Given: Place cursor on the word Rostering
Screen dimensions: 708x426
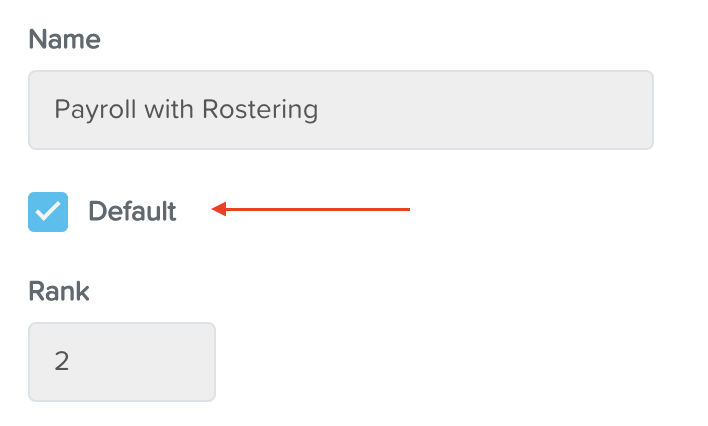Looking at the screenshot, I should [260, 110].
